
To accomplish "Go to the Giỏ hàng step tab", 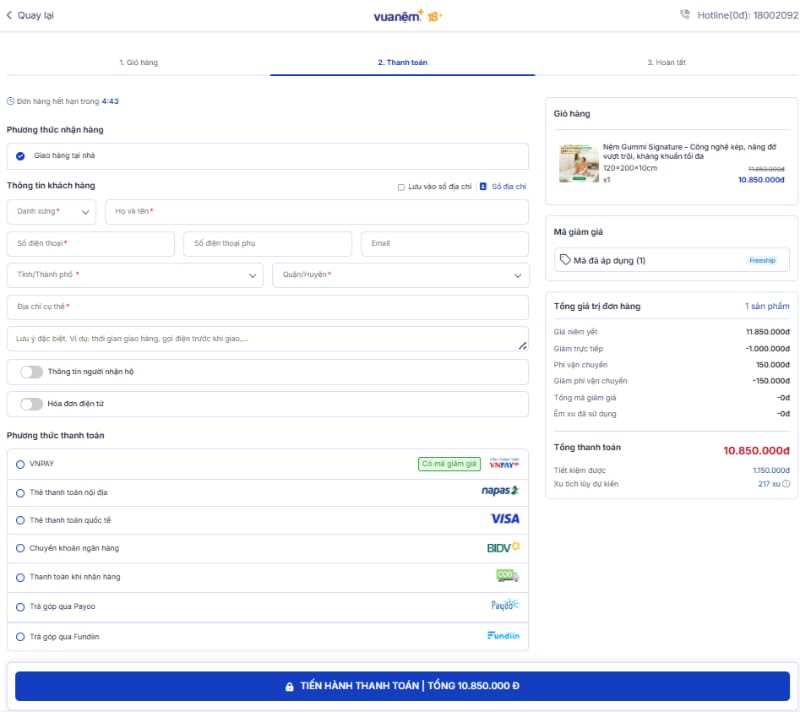I will click(x=138, y=62).
